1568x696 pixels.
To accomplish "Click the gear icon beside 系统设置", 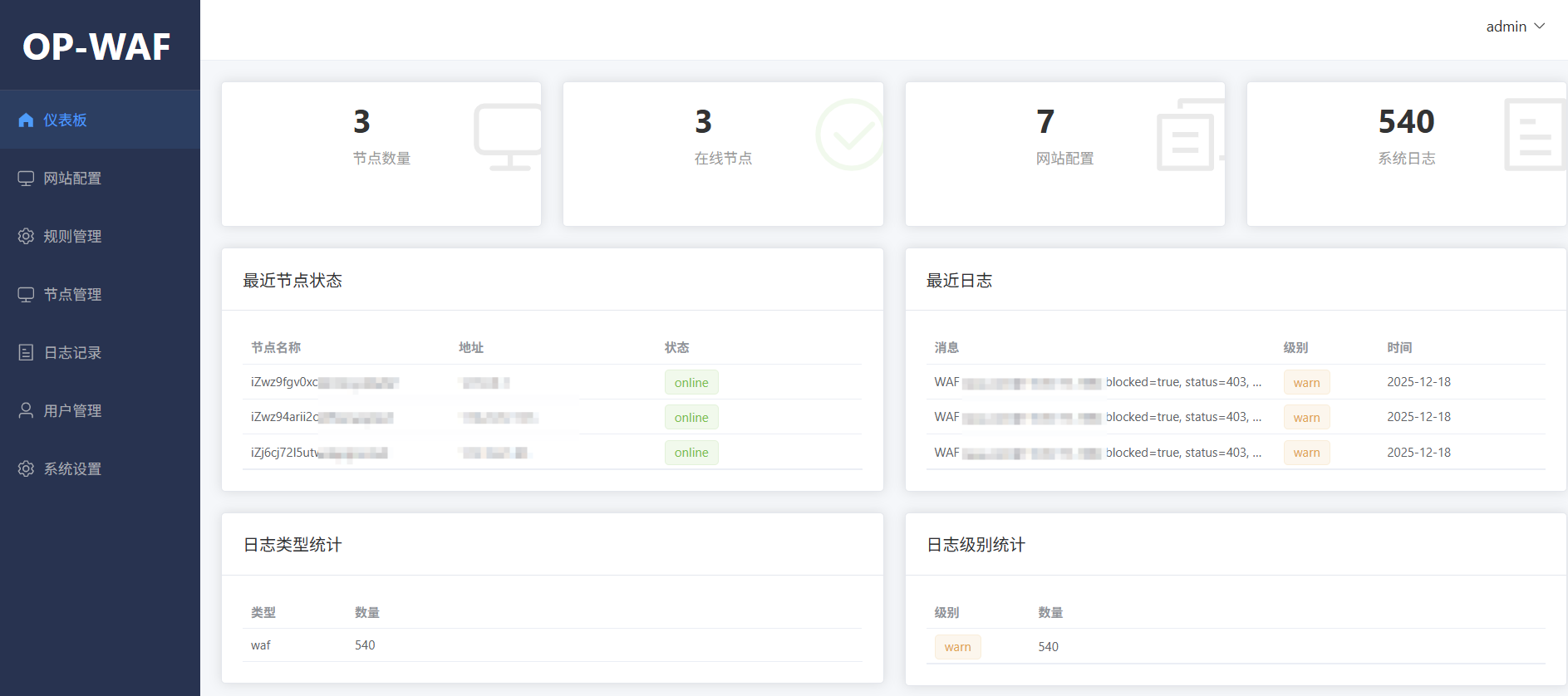I will (26, 469).
